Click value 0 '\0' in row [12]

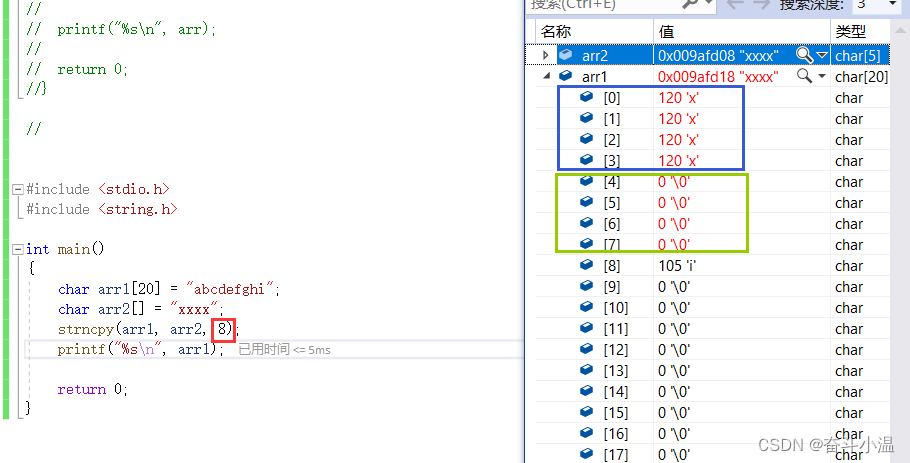click(x=674, y=349)
